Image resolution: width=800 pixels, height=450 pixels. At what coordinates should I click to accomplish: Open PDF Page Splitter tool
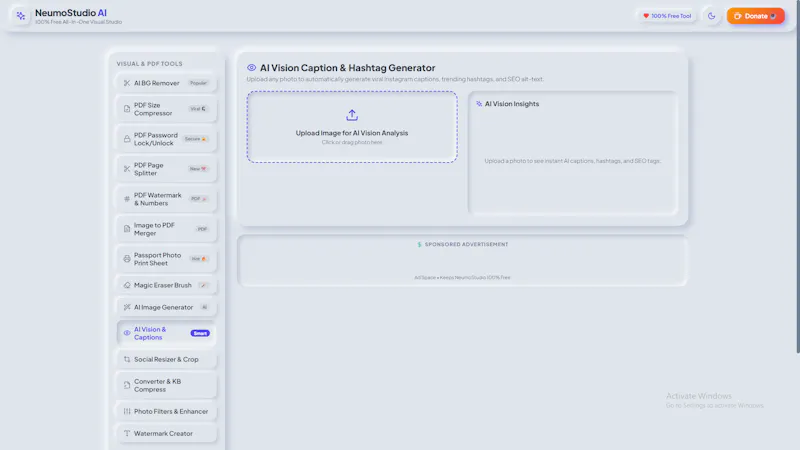tap(166, 169)
